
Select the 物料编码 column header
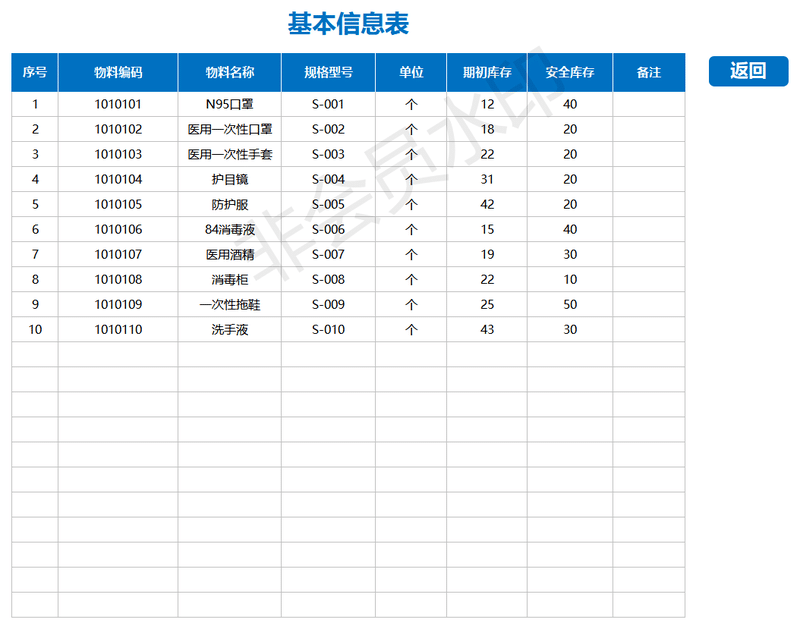118,73
